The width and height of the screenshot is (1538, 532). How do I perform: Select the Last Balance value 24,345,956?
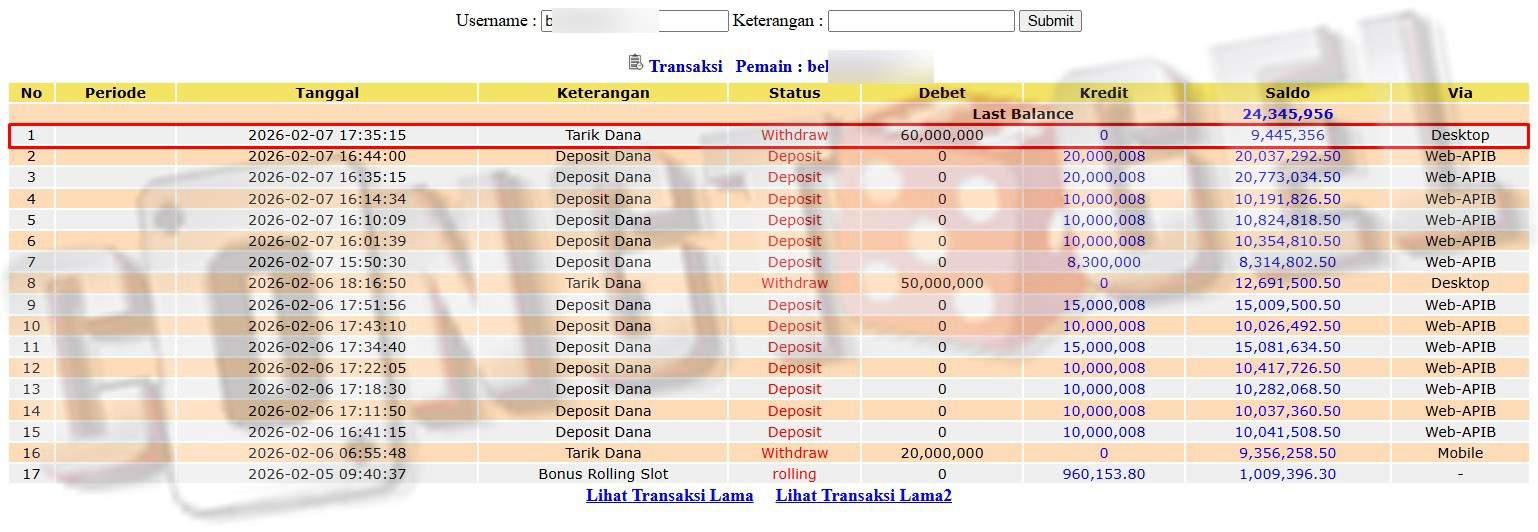[x=1287, y=114]
